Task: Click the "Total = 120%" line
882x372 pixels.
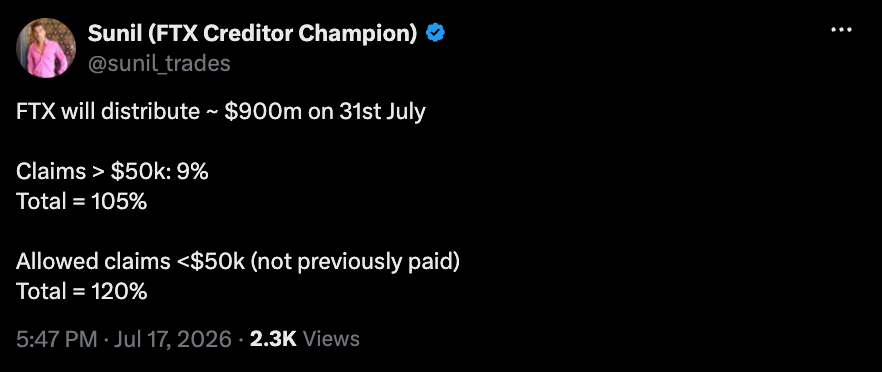Action: 82,292
